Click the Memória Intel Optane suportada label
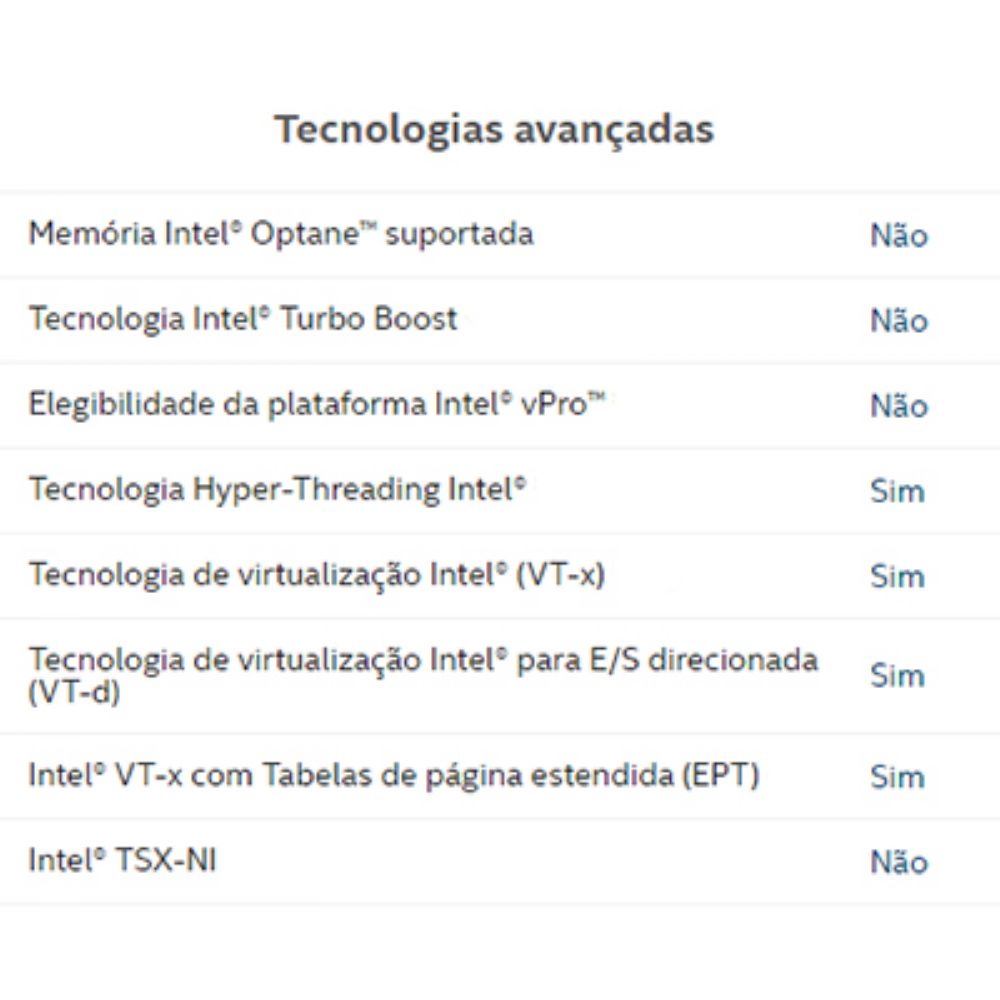 coord(281,234)
